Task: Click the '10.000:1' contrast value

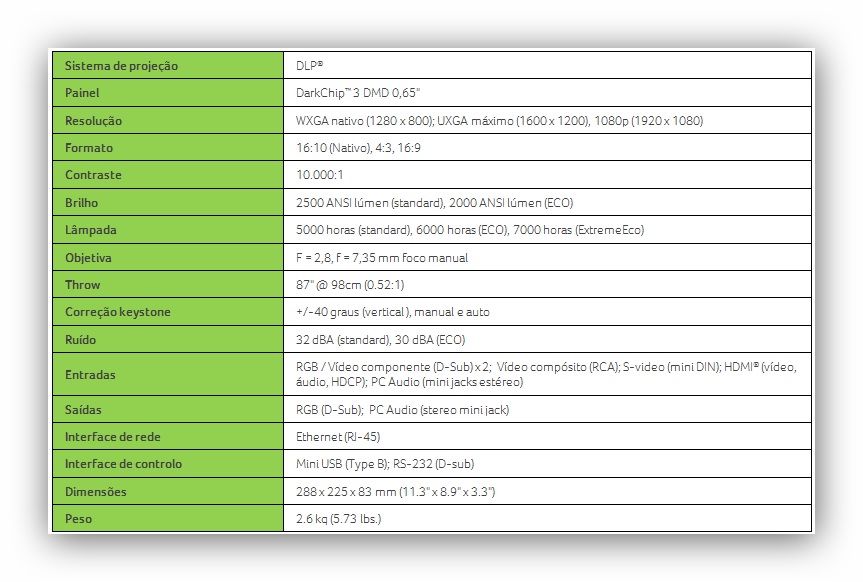Action: [x=319, y=175]
